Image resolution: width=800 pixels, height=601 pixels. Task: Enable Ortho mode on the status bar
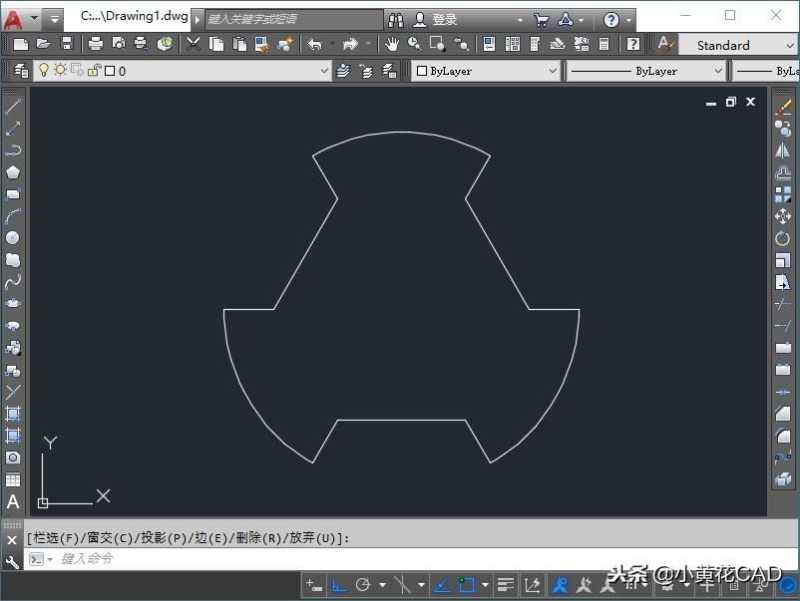tap(336, 584)
